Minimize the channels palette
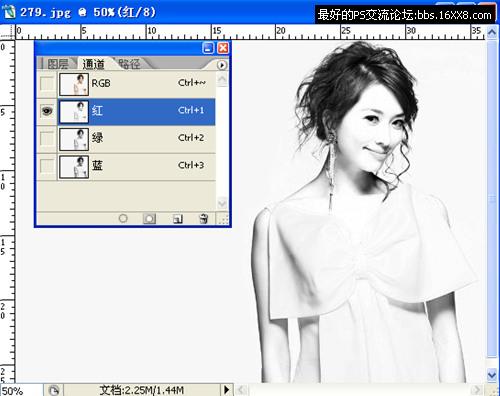 208,48
